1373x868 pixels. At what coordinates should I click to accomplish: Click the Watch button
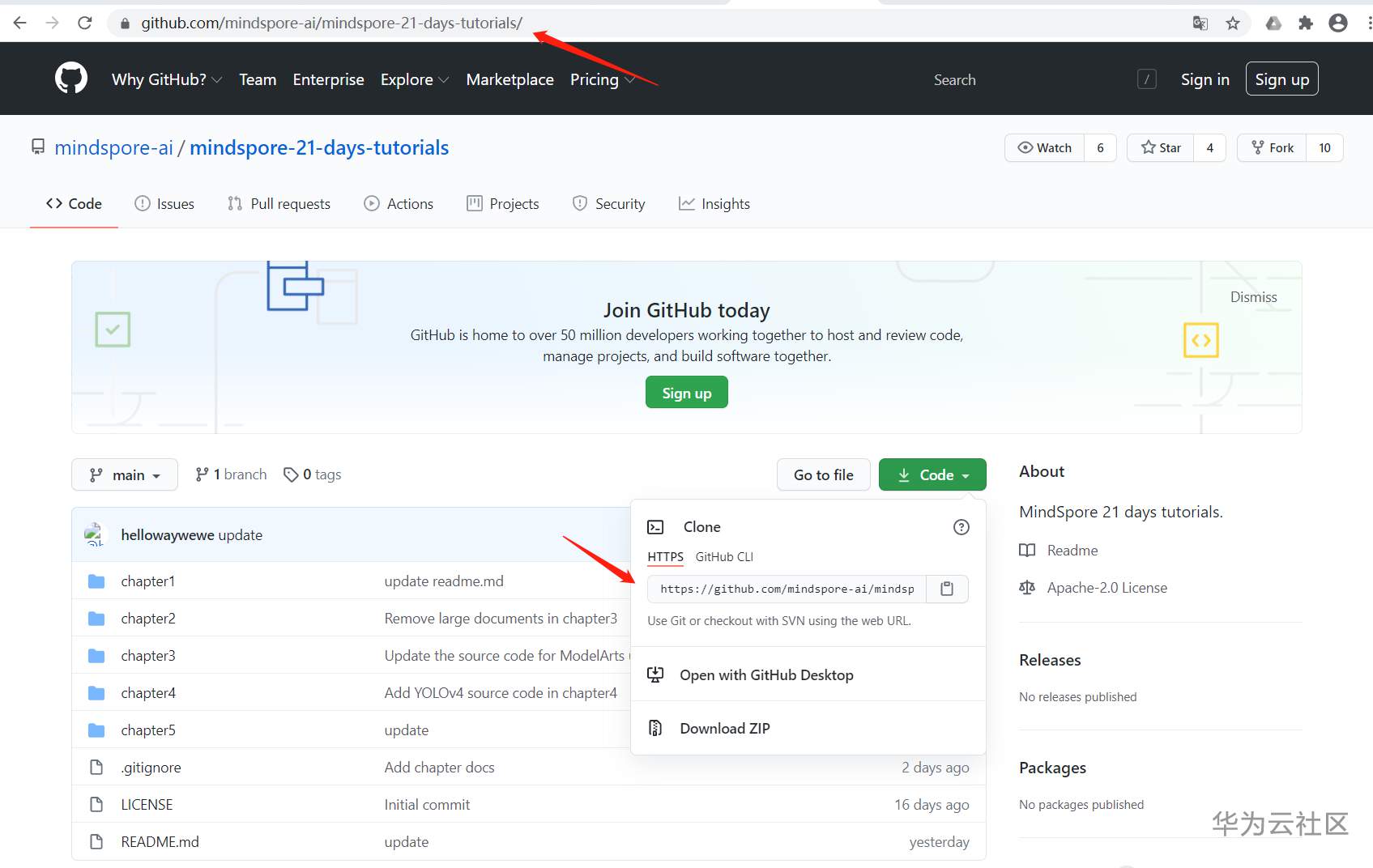[x=1045, y=148]
